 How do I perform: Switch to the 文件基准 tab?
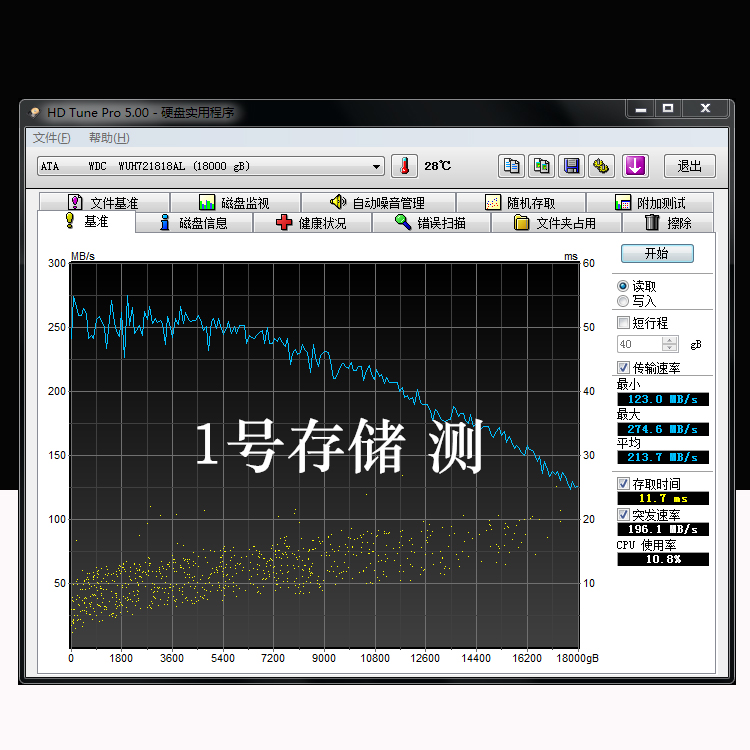pyautogui.click(x=104, y=203)
